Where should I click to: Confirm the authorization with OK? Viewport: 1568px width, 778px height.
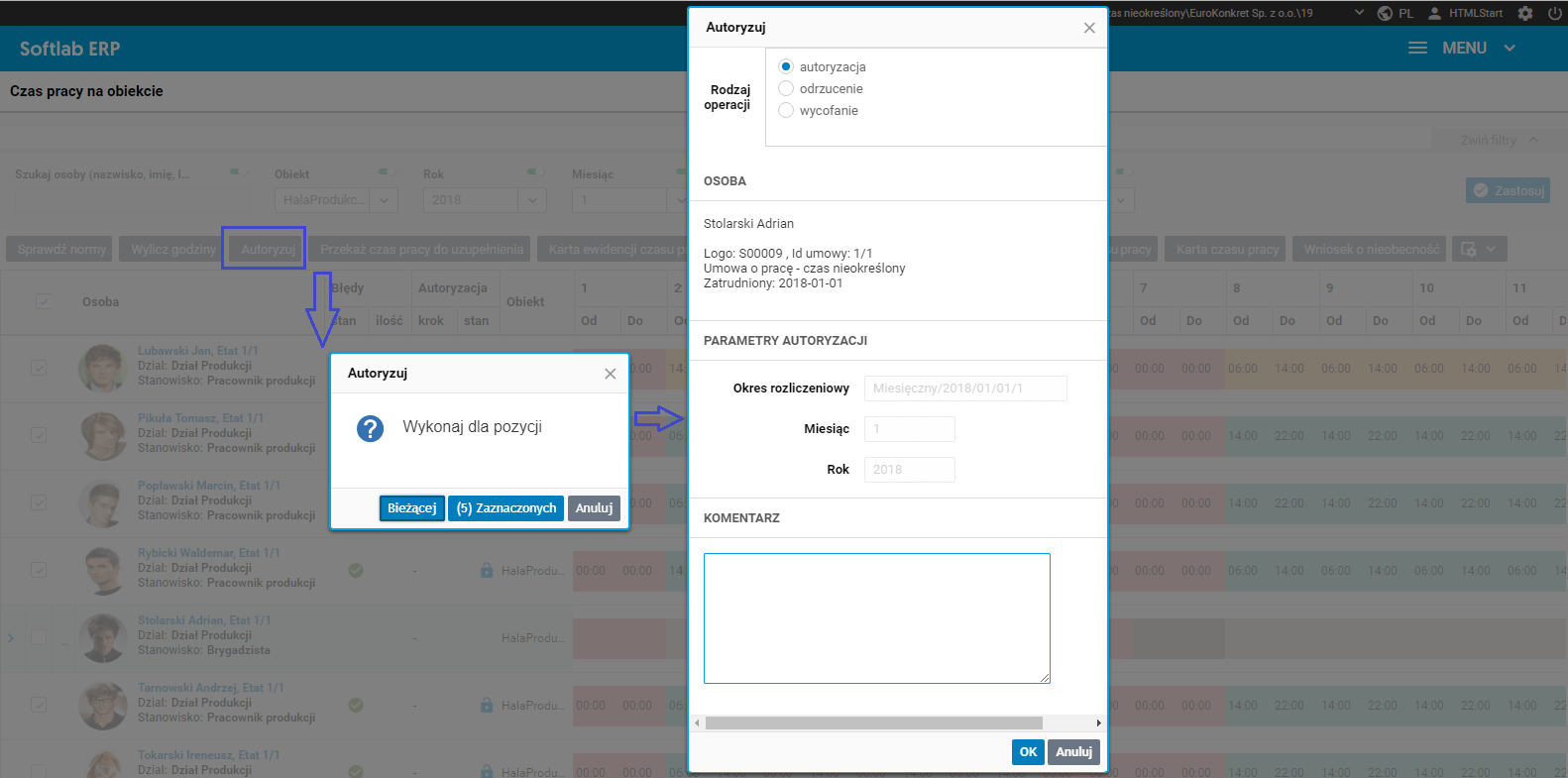point(1028,752)
